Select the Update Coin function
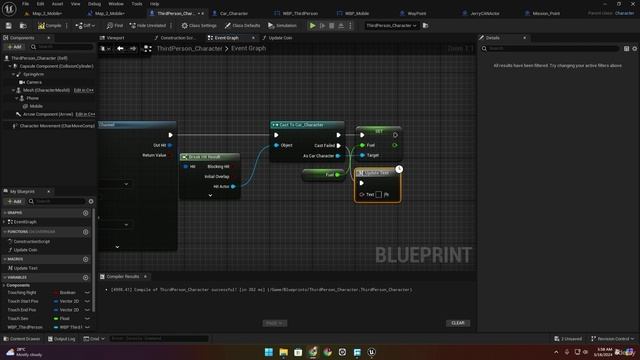 coord(25,250)
